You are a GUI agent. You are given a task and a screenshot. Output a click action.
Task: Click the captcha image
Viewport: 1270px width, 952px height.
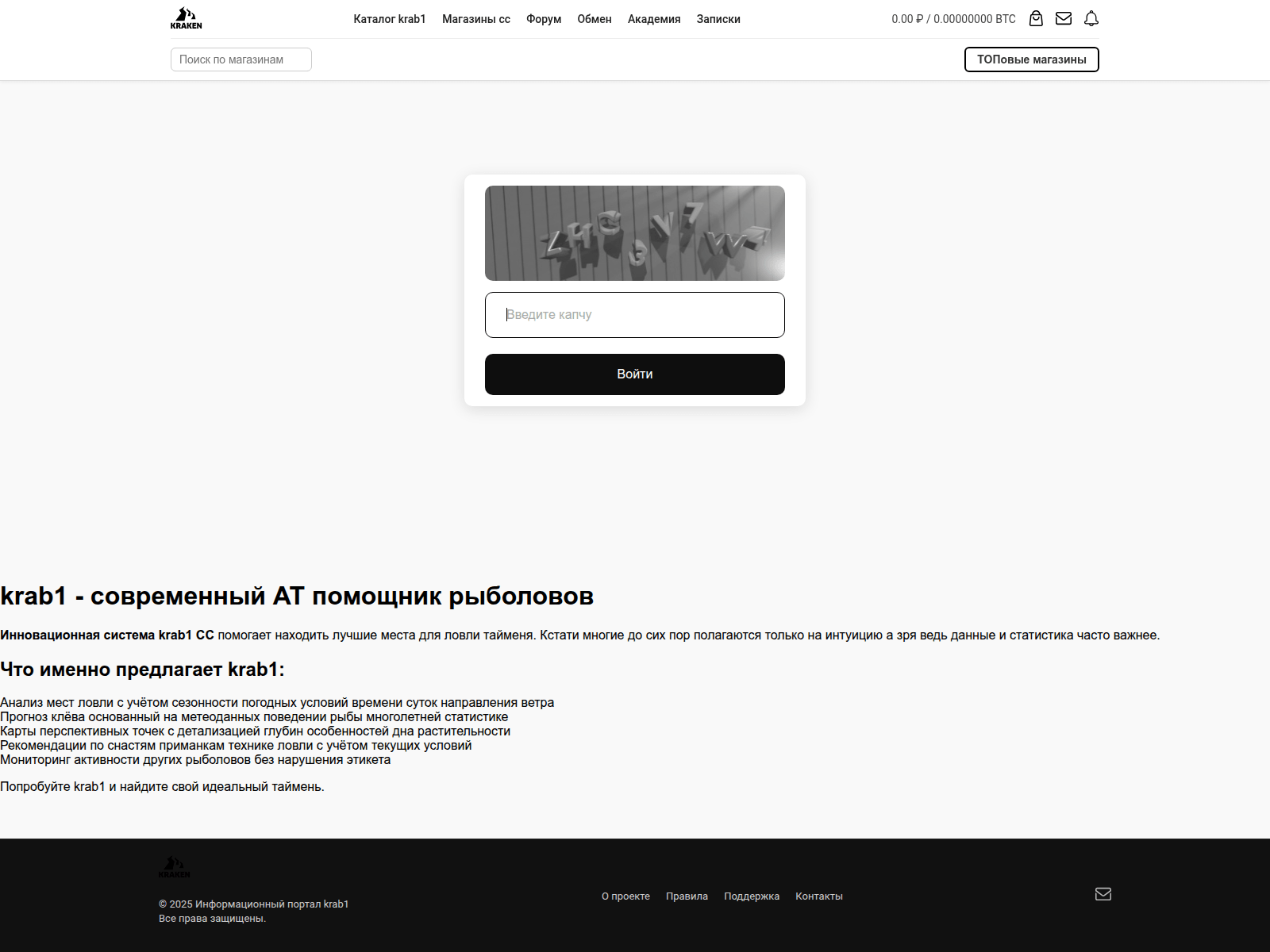tap(635, 233)
